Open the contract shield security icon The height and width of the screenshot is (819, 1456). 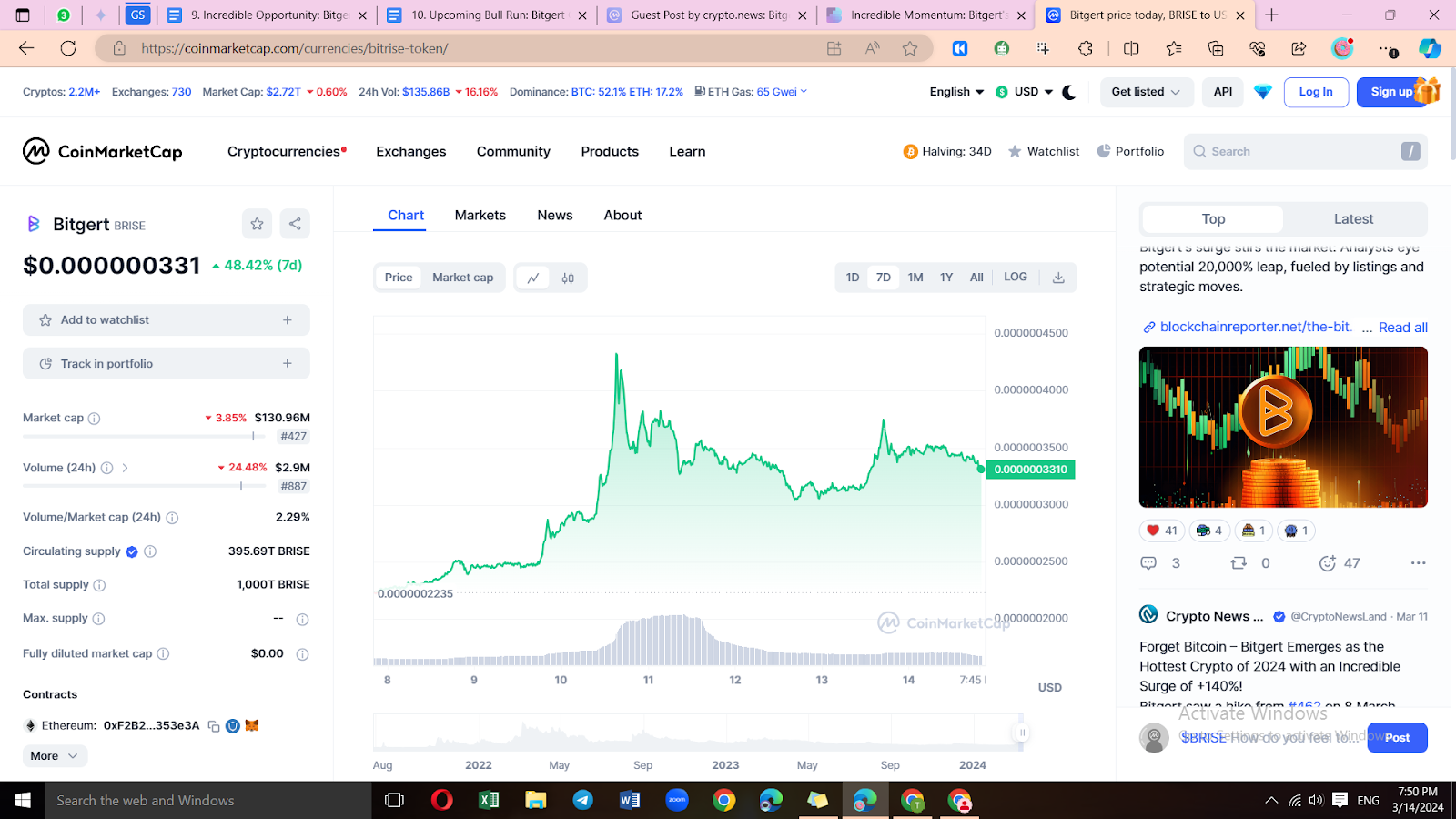(233, 726)
